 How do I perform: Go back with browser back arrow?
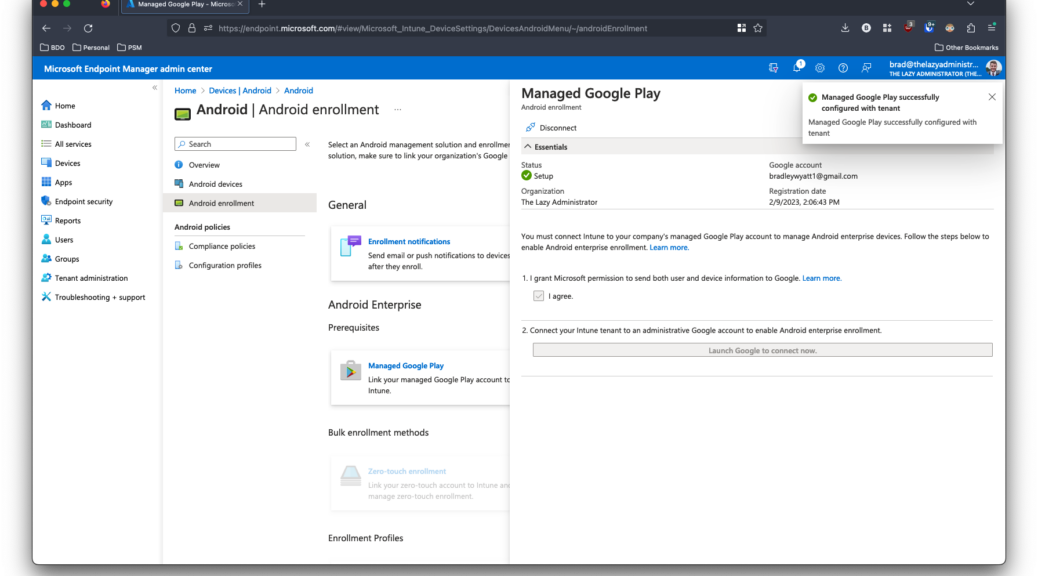46,28
